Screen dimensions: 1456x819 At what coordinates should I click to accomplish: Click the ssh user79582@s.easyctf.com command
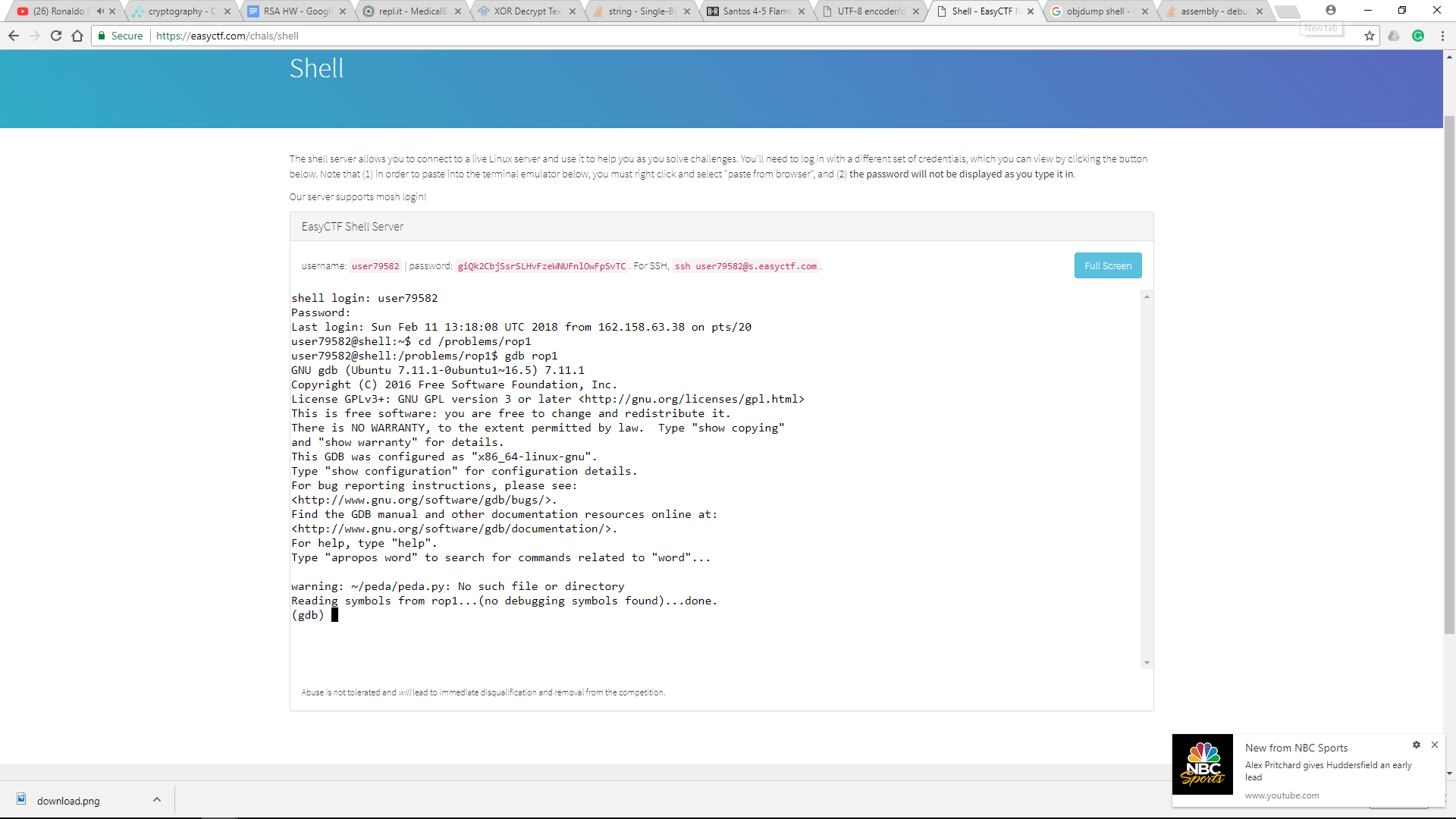click(746, 266)
